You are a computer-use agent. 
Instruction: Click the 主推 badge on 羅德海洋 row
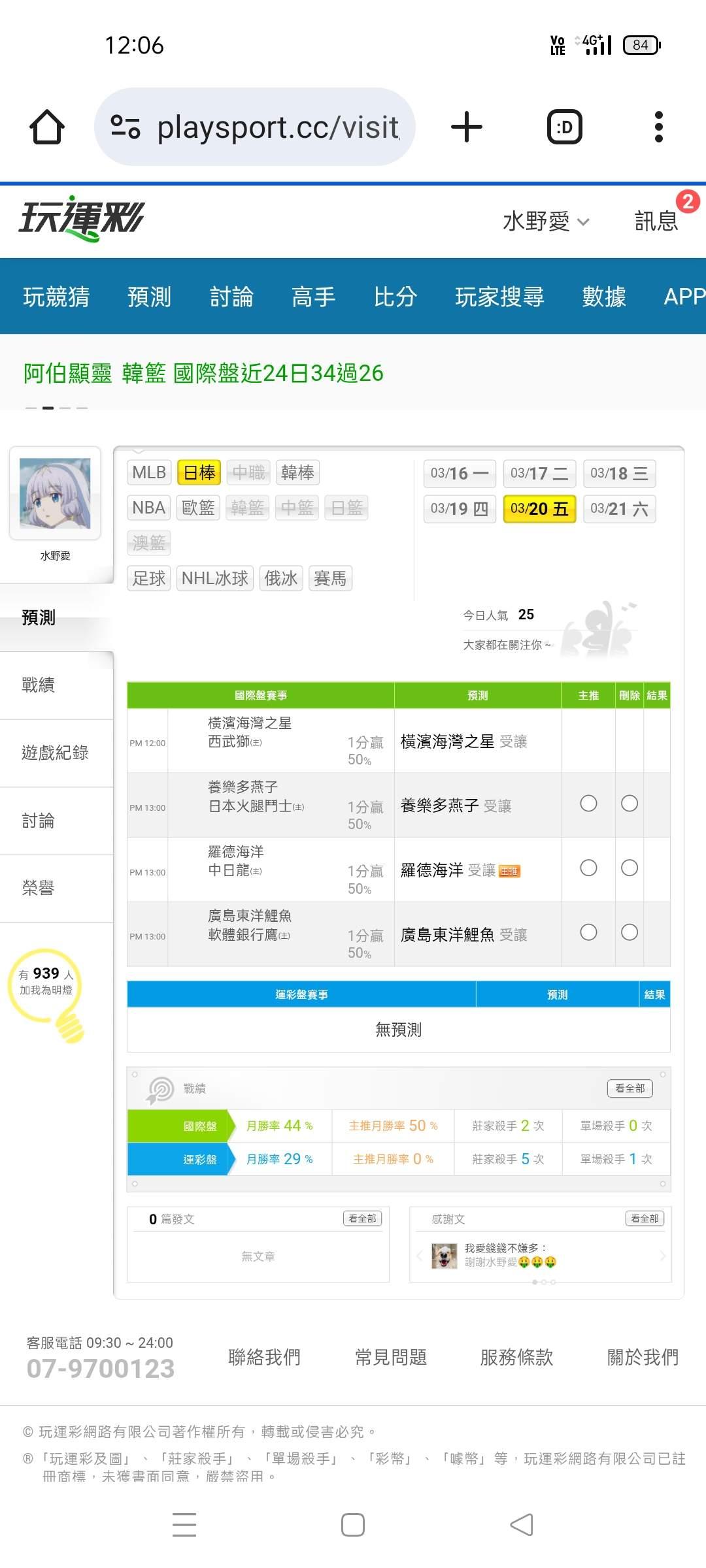(x=509, y=871)
